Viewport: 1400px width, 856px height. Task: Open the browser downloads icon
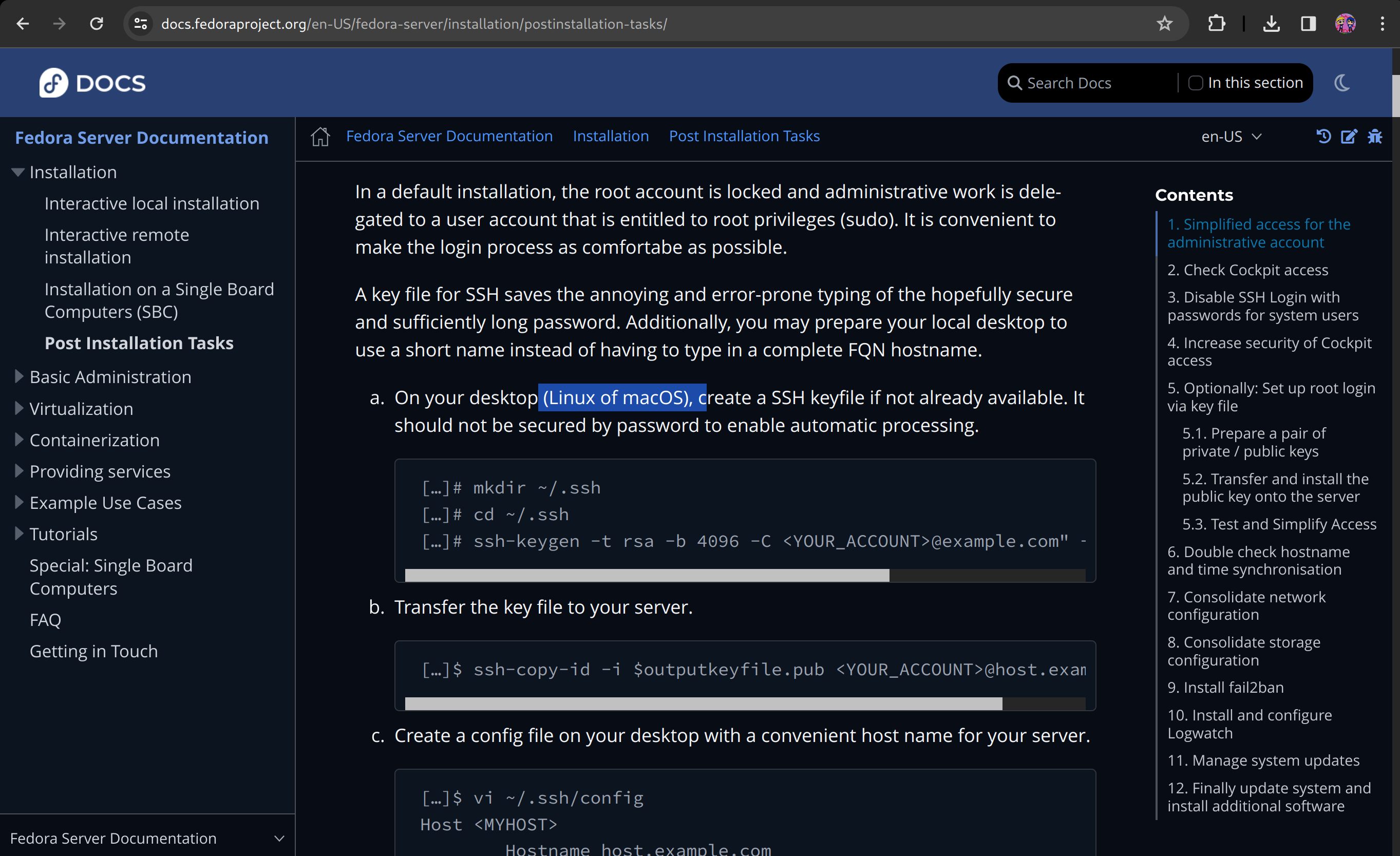tap(1271, 24)
